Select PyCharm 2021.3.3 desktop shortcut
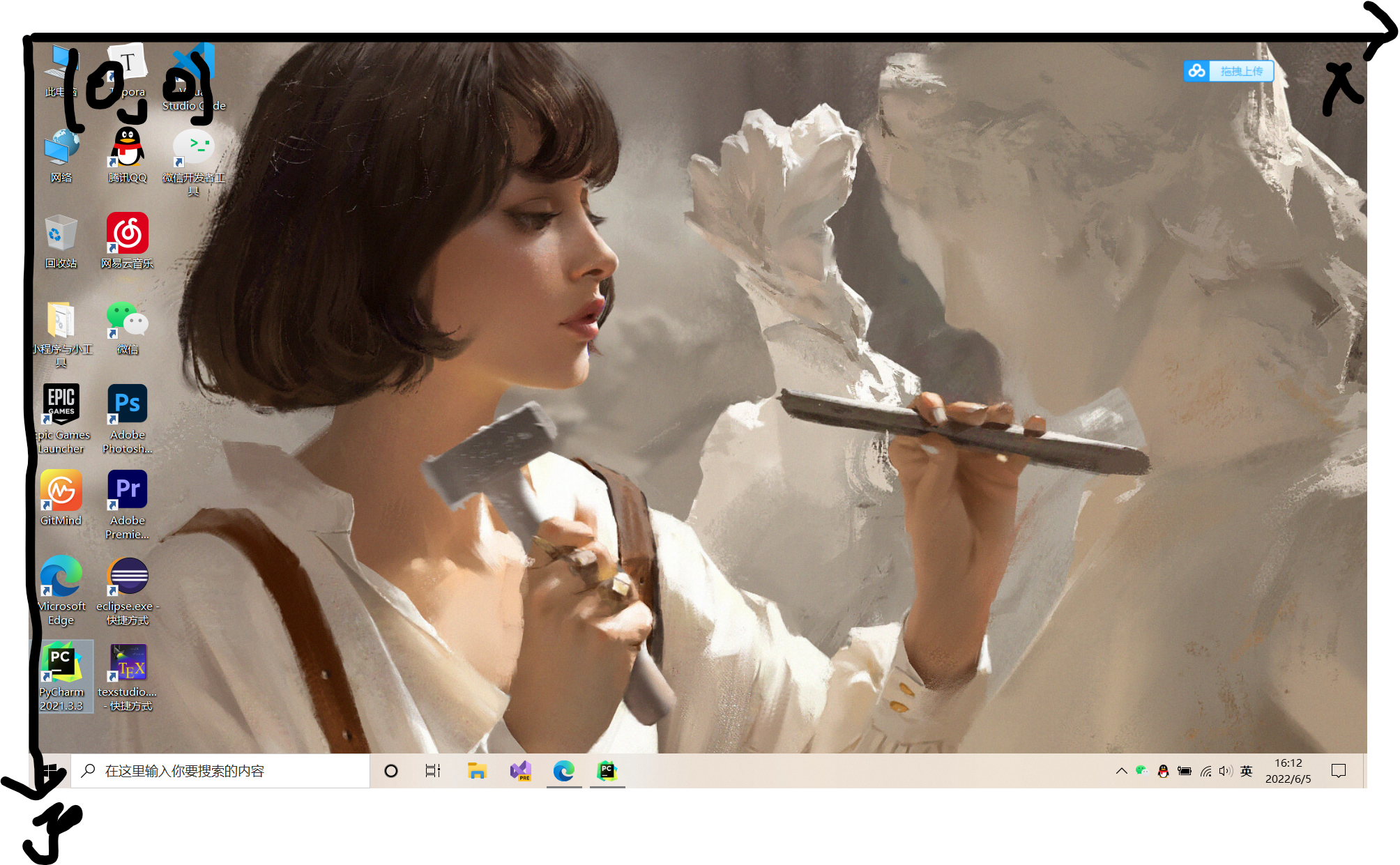 (x=61, y=677)
